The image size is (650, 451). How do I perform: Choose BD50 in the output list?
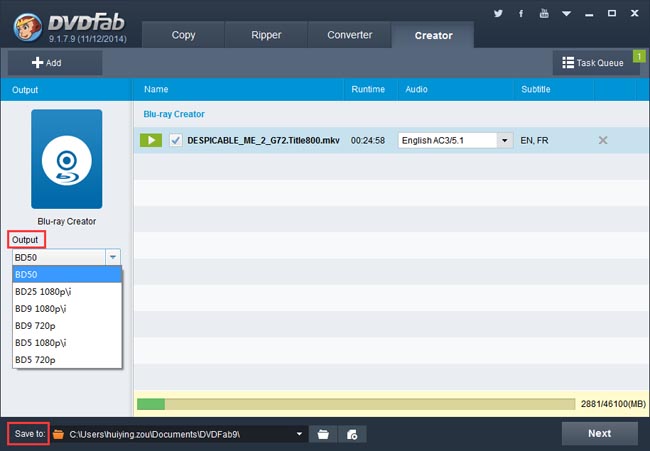(67, 274)
